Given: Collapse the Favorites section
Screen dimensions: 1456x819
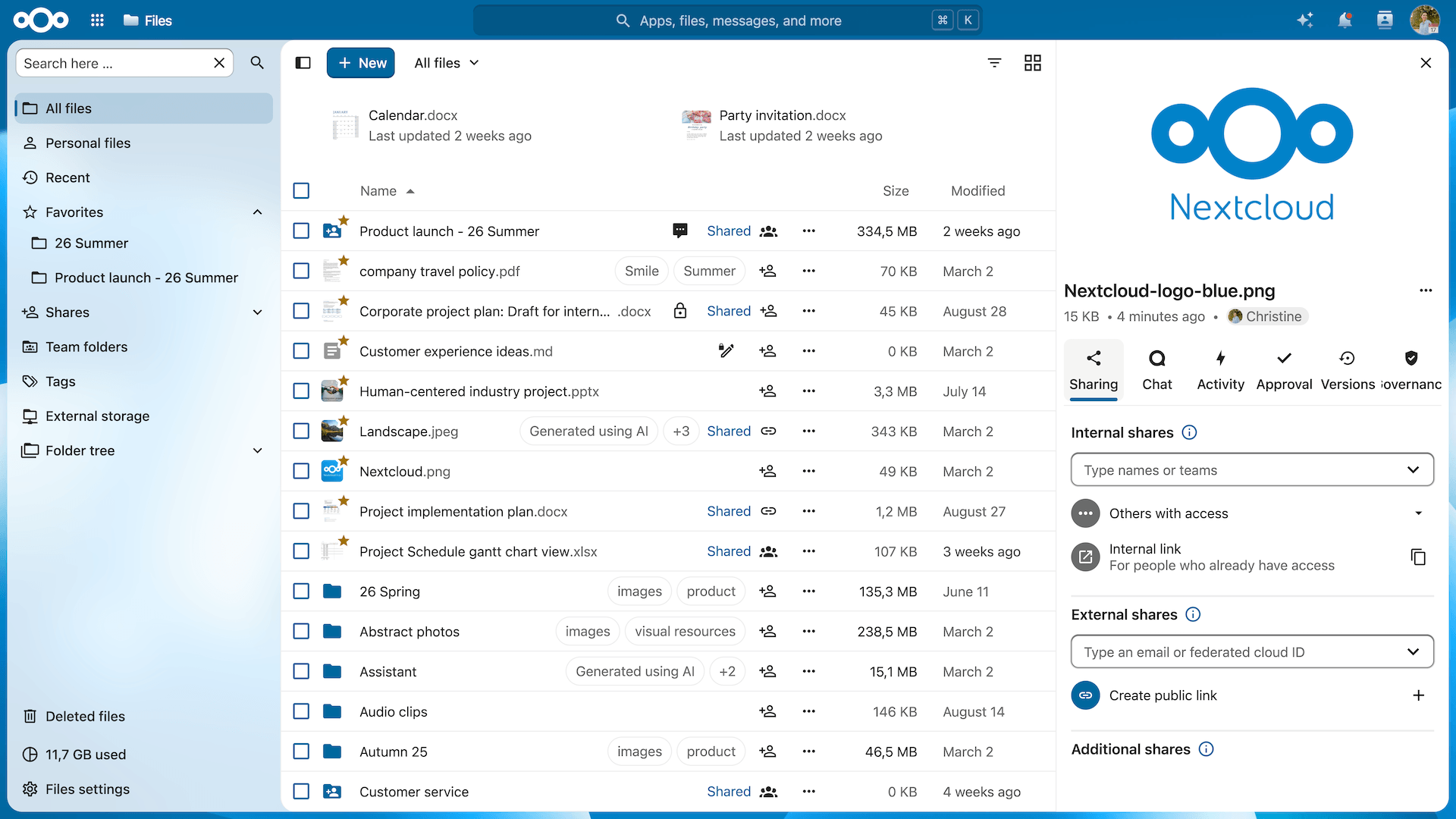Looking at the screenshot, I should click(x=258, y=212).
